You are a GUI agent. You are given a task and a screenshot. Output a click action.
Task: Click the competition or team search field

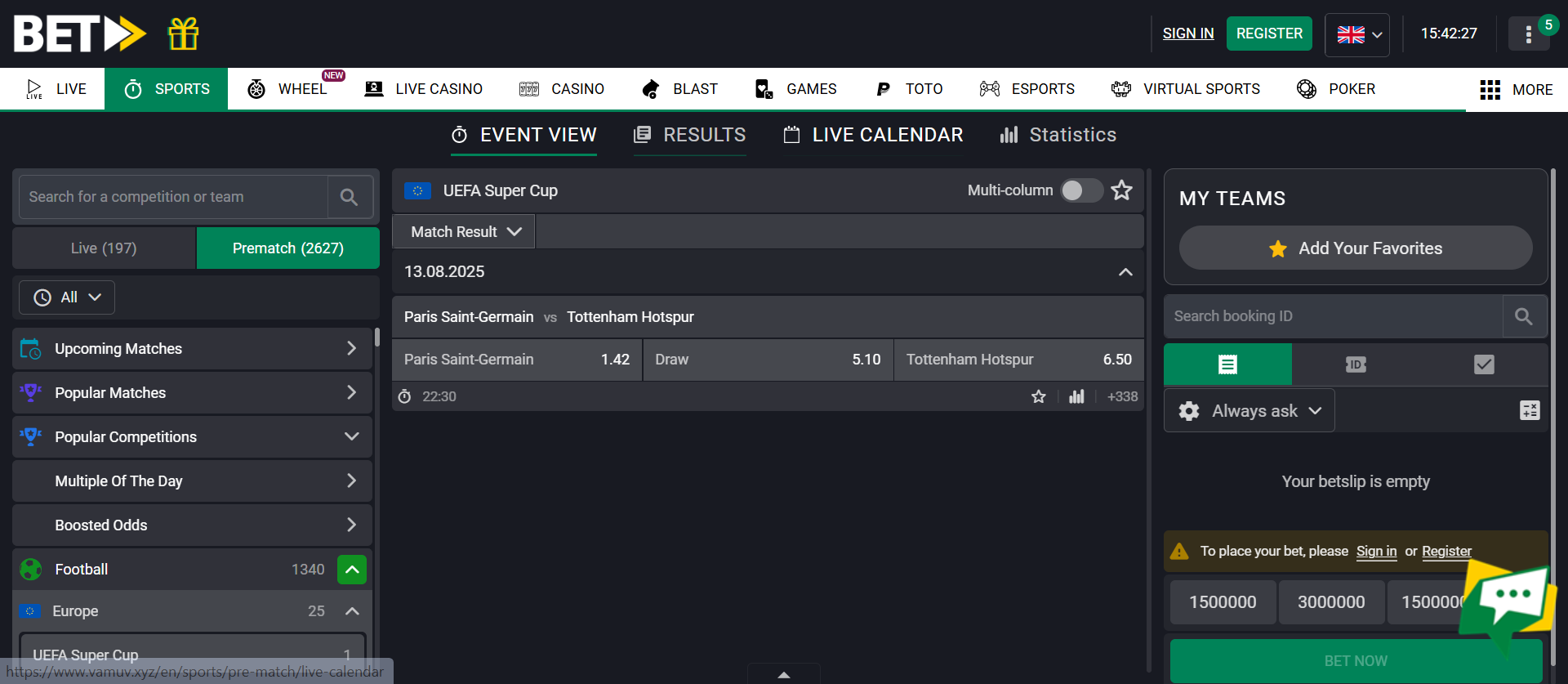point(173,197)
